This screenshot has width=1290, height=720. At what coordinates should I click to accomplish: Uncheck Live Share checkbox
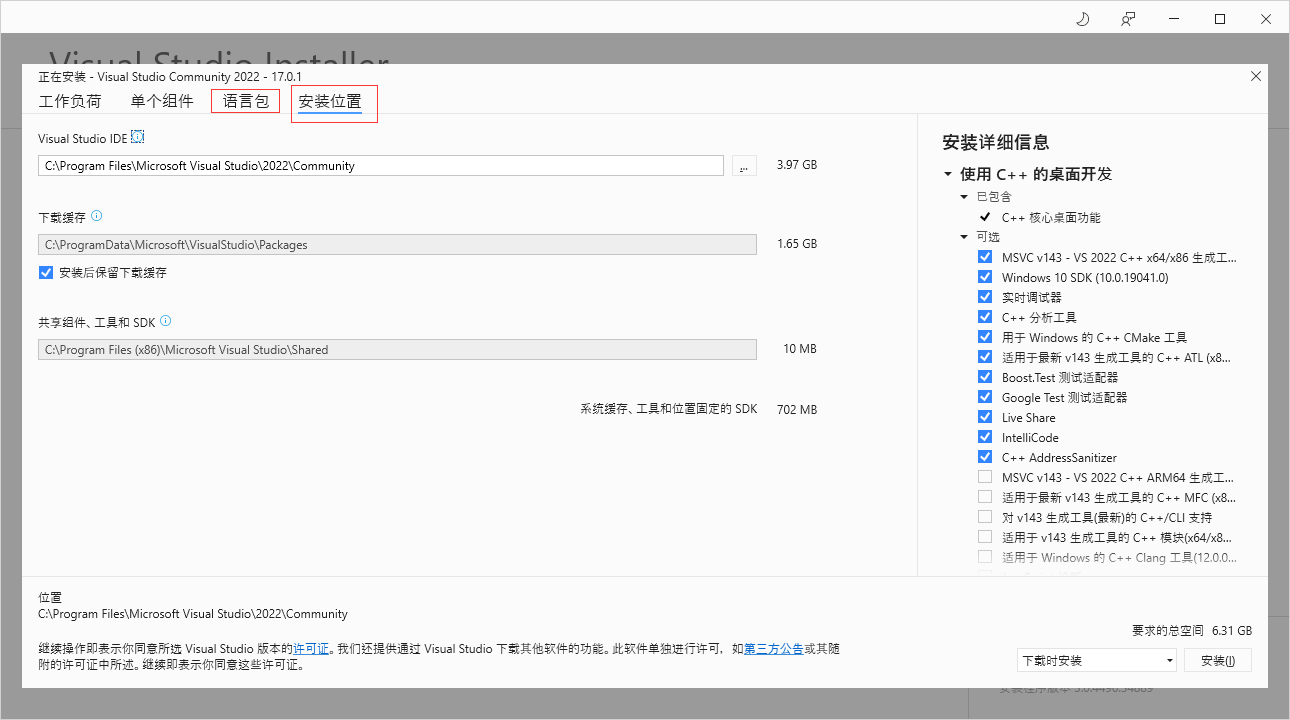pos(985,417)
